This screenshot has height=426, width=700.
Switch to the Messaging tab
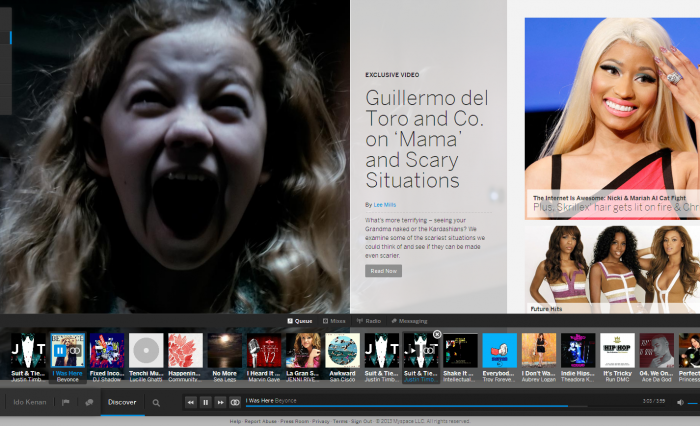point(409,321)
